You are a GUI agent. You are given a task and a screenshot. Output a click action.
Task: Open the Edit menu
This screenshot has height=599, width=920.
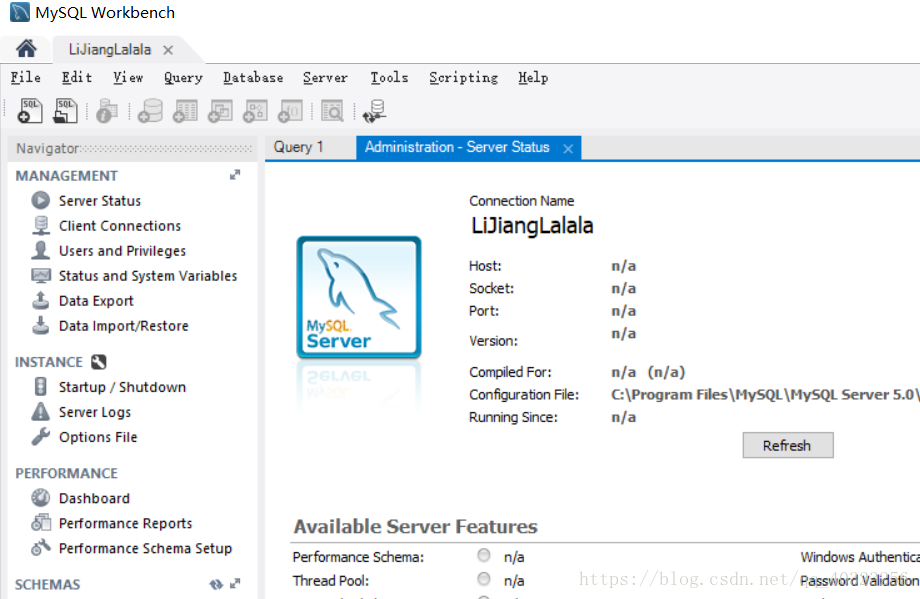77,77
